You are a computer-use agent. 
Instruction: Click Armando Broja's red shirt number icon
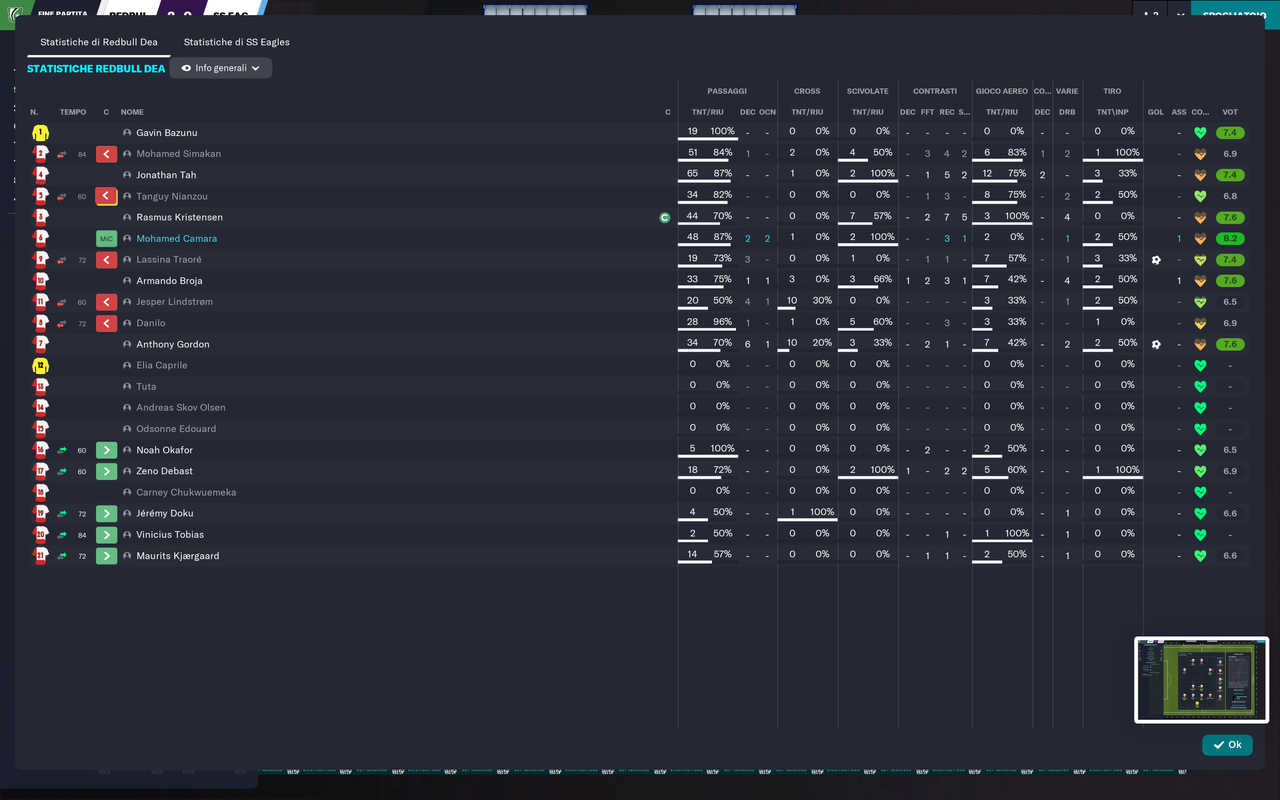coord(40,281)
